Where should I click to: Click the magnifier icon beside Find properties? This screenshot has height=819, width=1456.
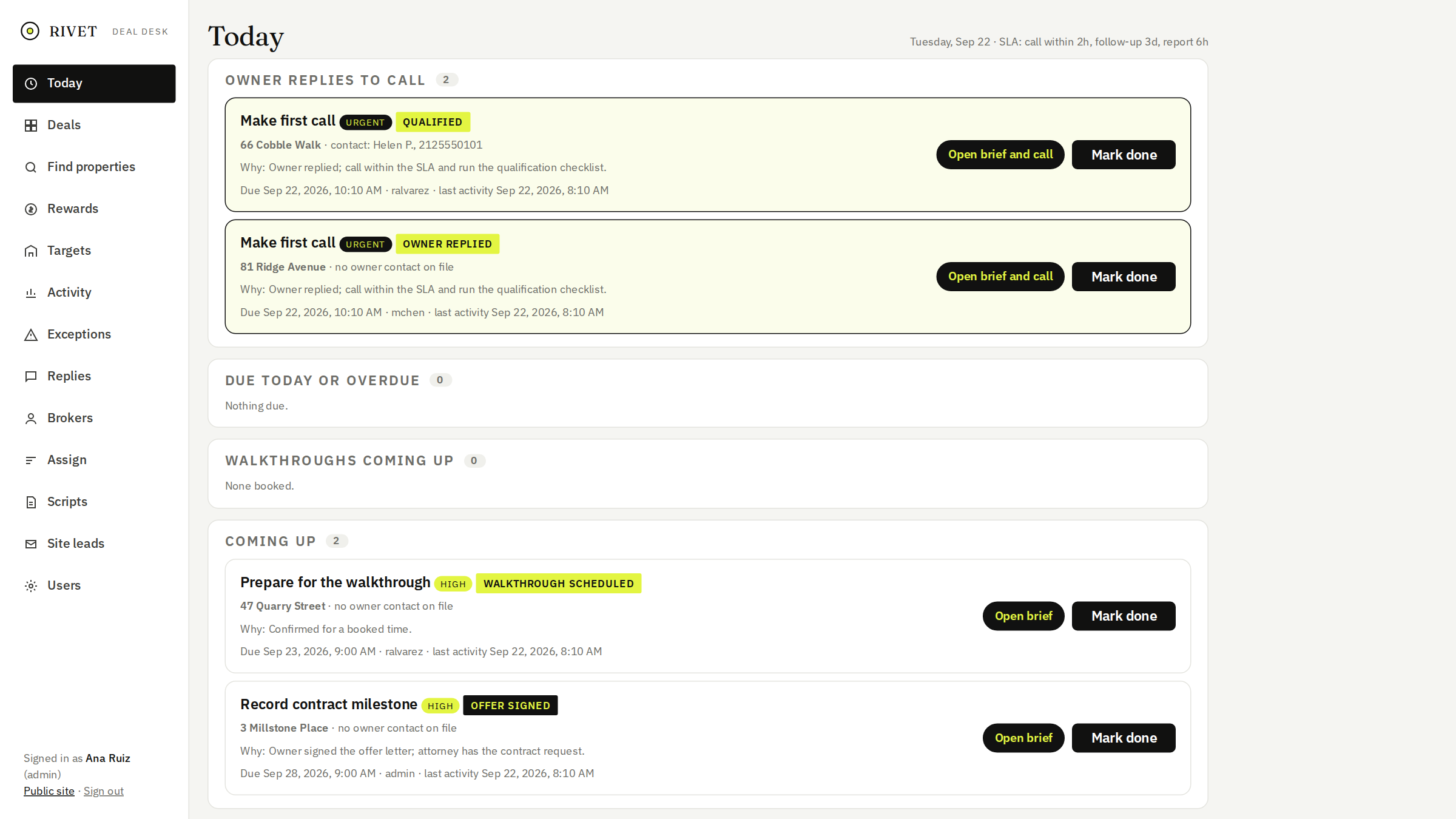31,167
